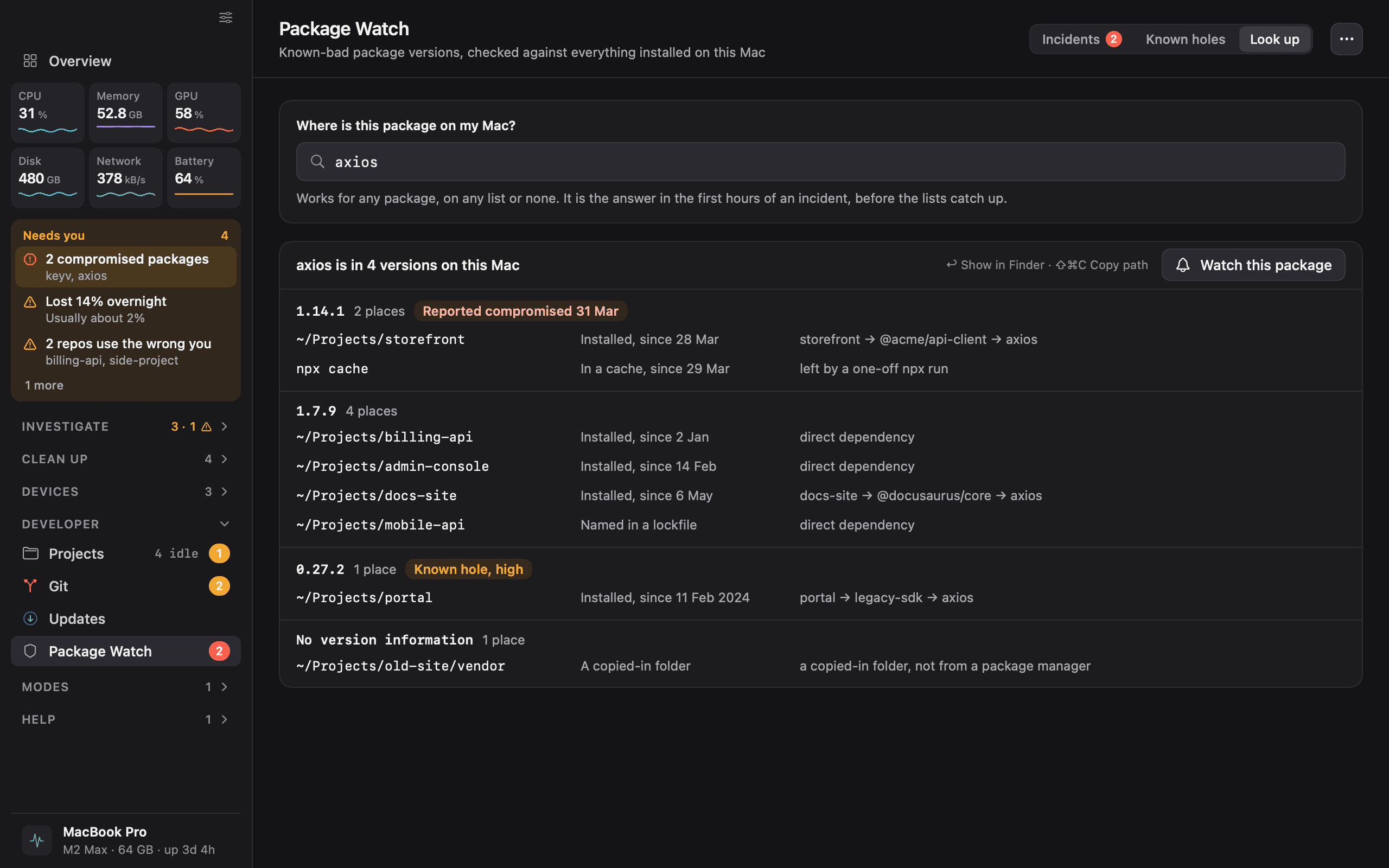Expand the INVESTIGATE section

coord(126,426)
